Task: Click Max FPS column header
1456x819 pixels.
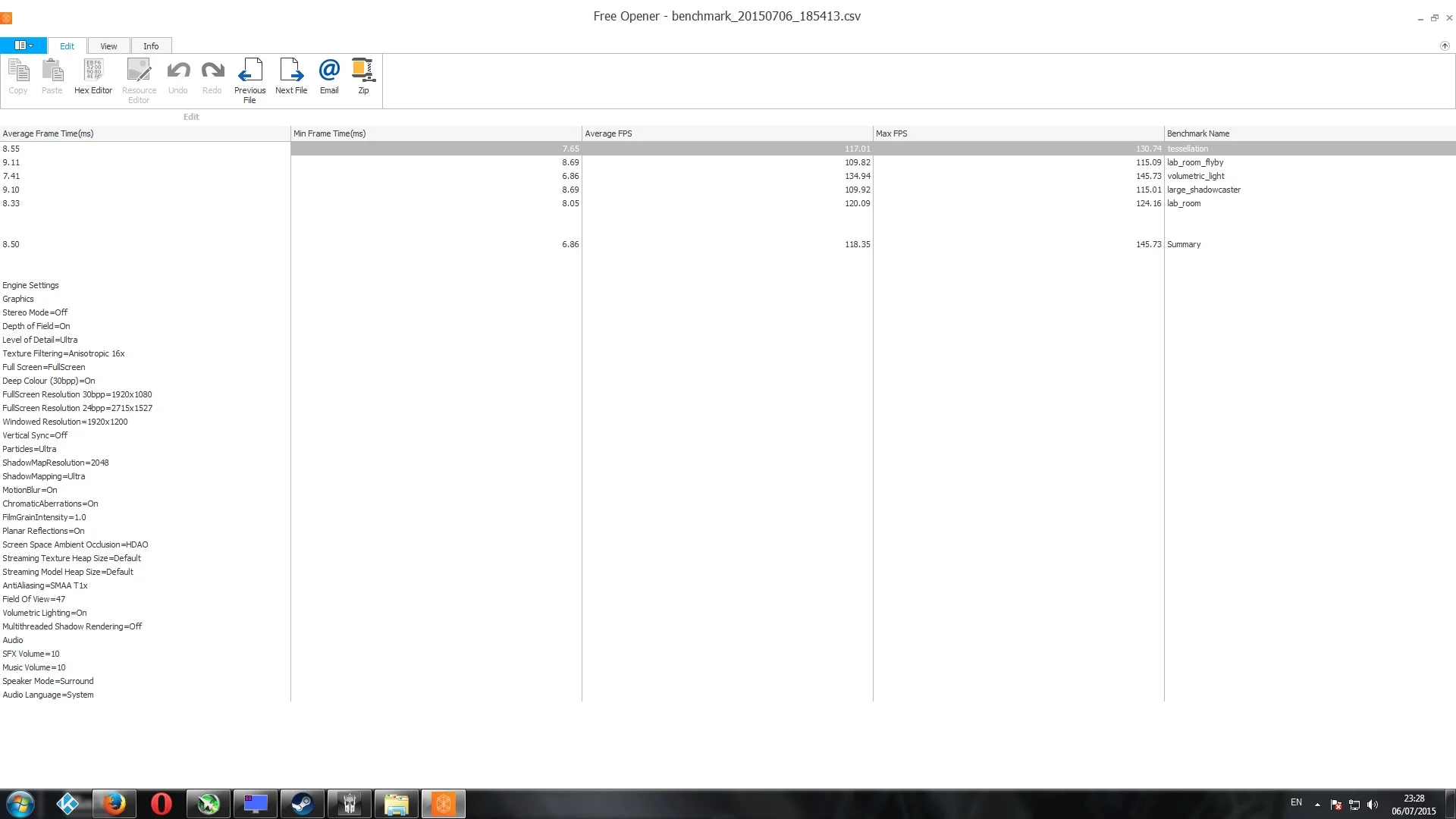Action: pyautogui.click(x=1018, y=133)
